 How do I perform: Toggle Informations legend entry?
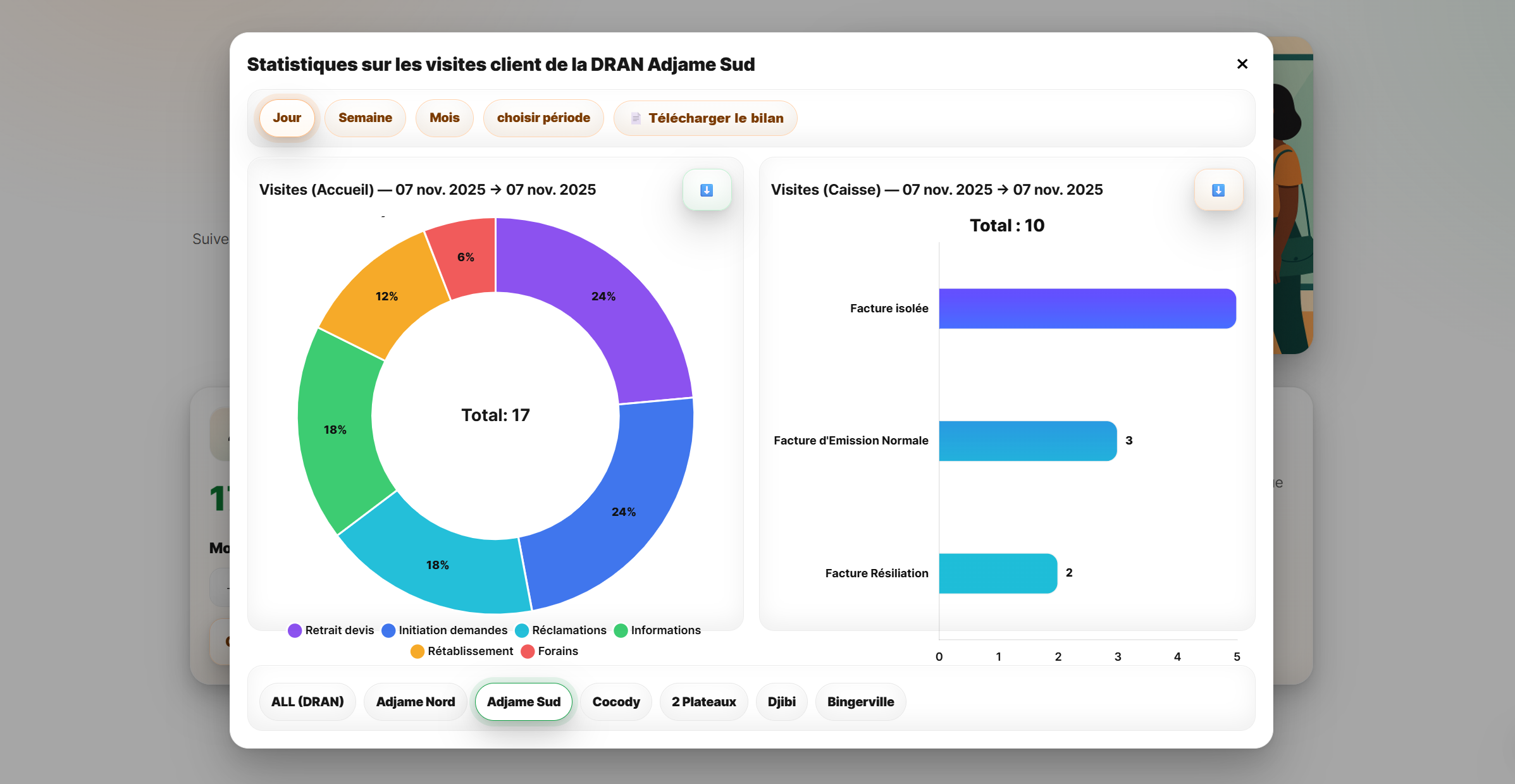point(658,630)
